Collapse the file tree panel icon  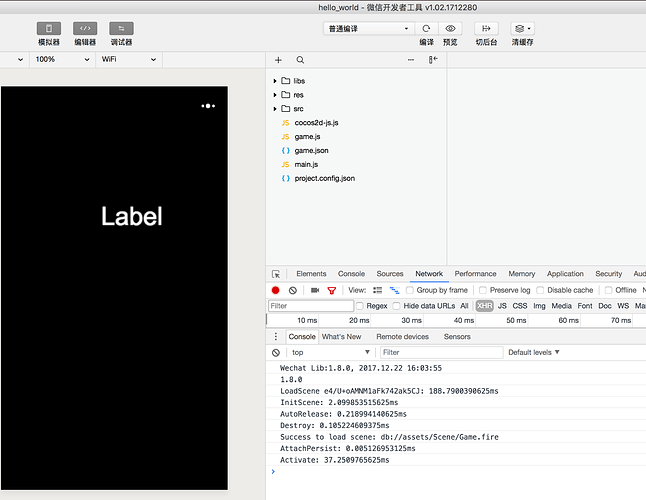[x=433, y=60]
